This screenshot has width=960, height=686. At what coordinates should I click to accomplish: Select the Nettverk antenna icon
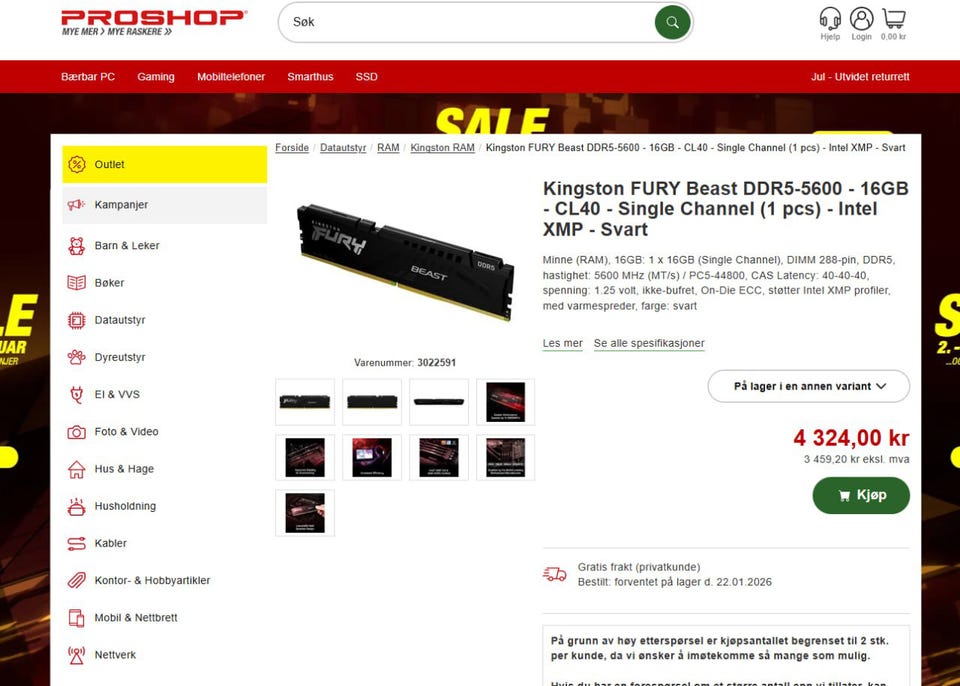click(x=77, y=655)
